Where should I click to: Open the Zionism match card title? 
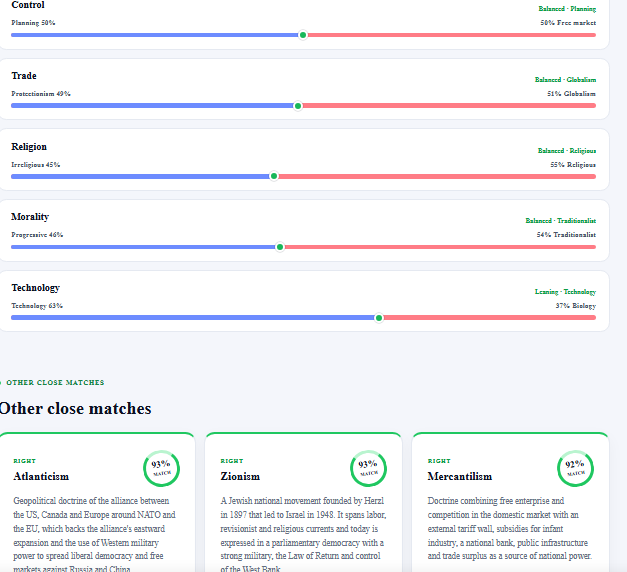pos(240,476)
